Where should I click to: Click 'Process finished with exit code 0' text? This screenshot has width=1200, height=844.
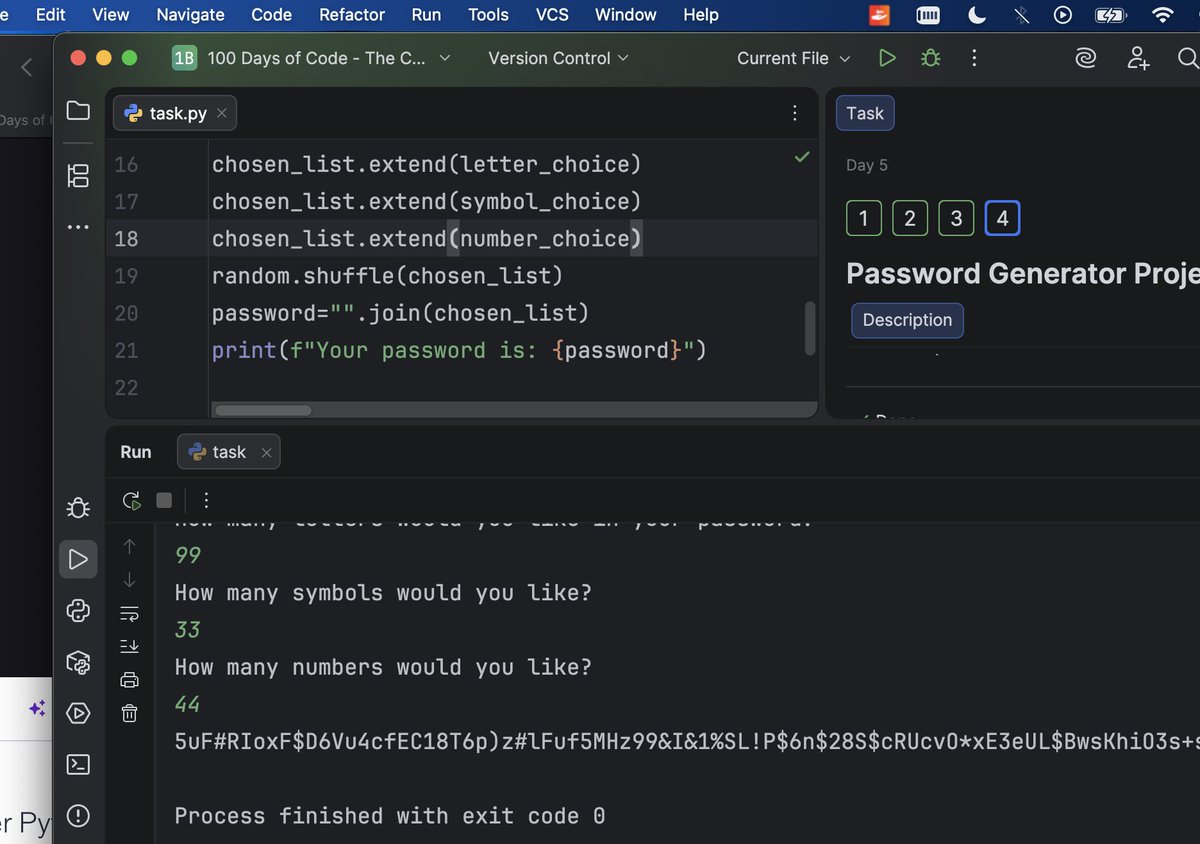pos(390,816)
